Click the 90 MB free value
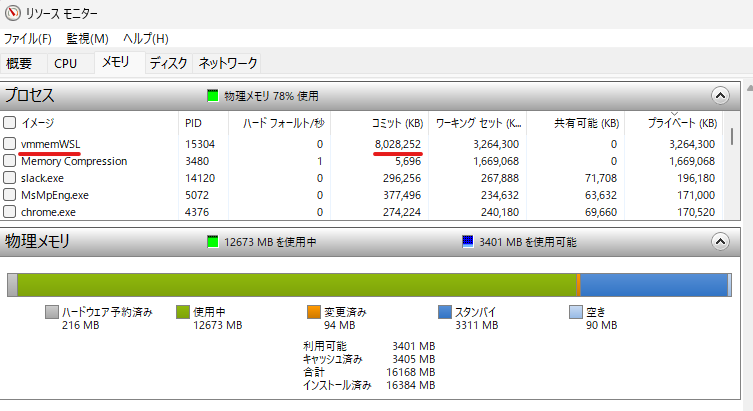This screenshot has height=411, width=753. point(601,325)
